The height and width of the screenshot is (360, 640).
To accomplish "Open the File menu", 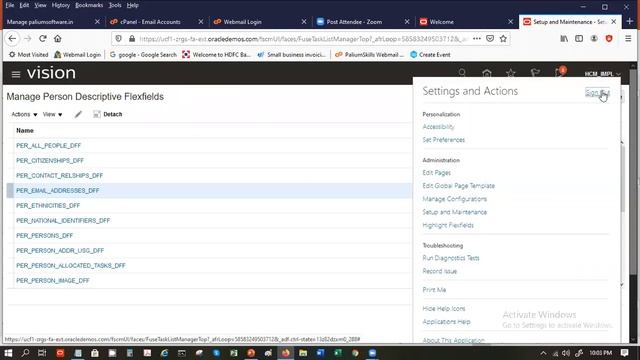I will click(10, 5).
